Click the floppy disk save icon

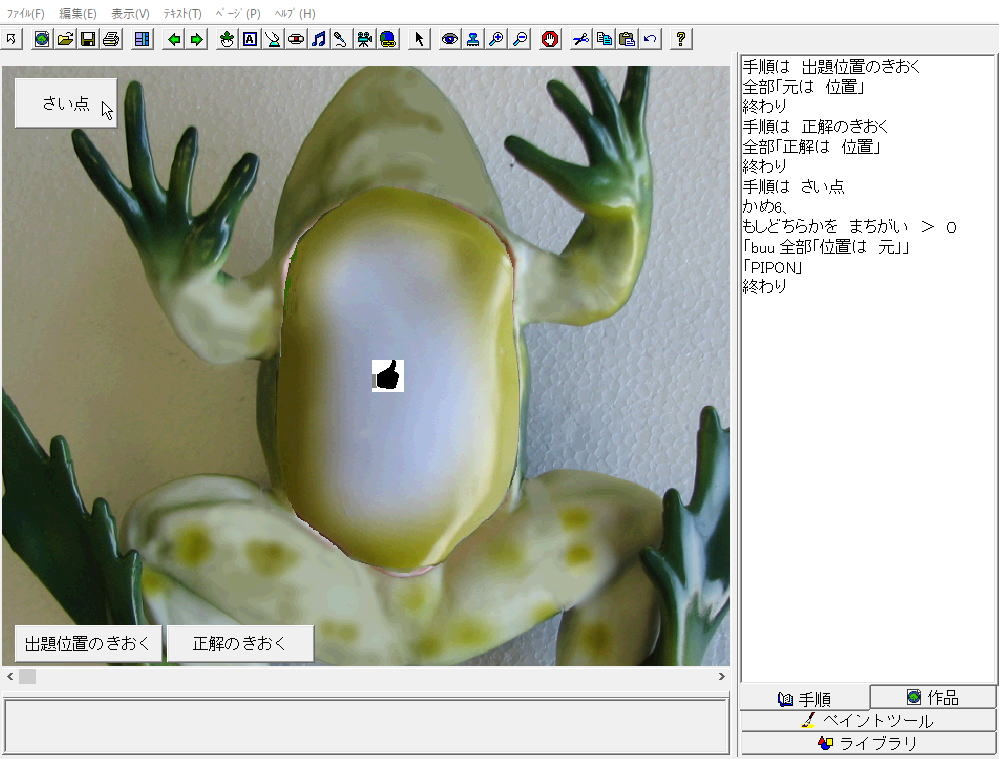(88, 39)
